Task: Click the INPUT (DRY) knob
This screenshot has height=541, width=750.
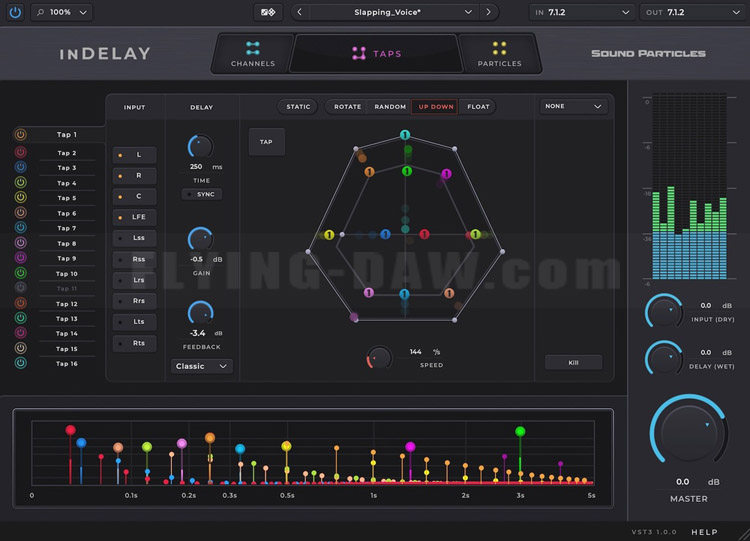Action: pyautogui.click(x=664, y=311)
